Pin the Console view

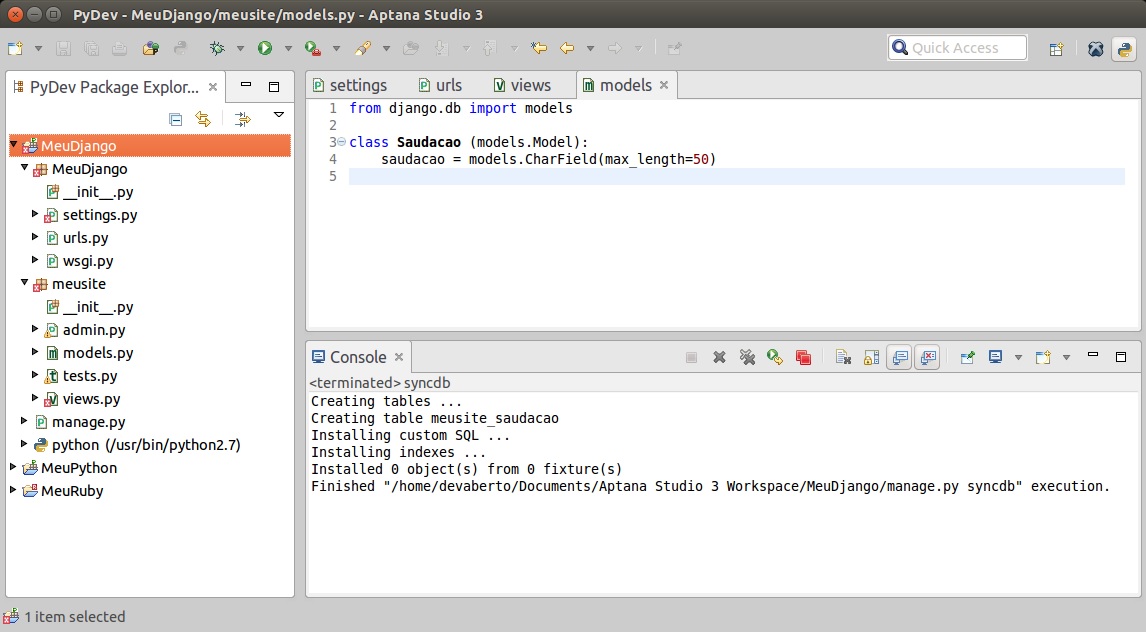[967, 357]
